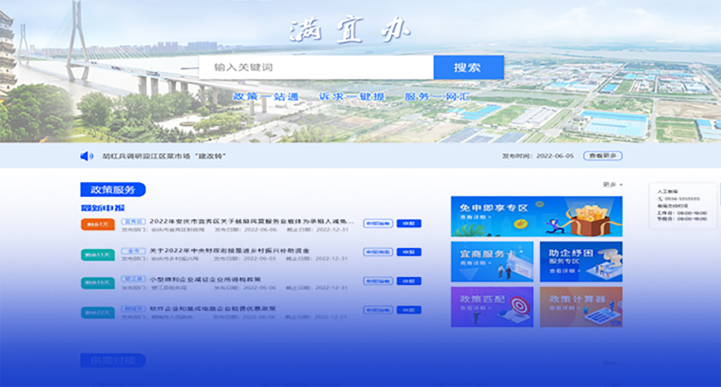The height and width of the screenshot is (387, 721).
Task: Open the 助企纾困 服务专区 card
Action: (x=581, y=262)
